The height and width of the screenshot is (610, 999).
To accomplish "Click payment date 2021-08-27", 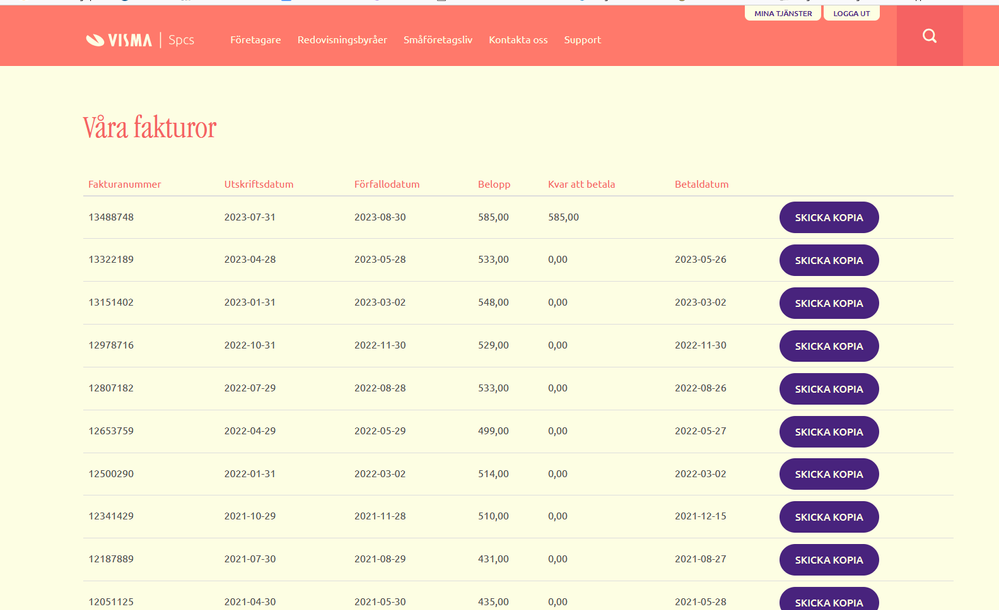I will 700,559.
